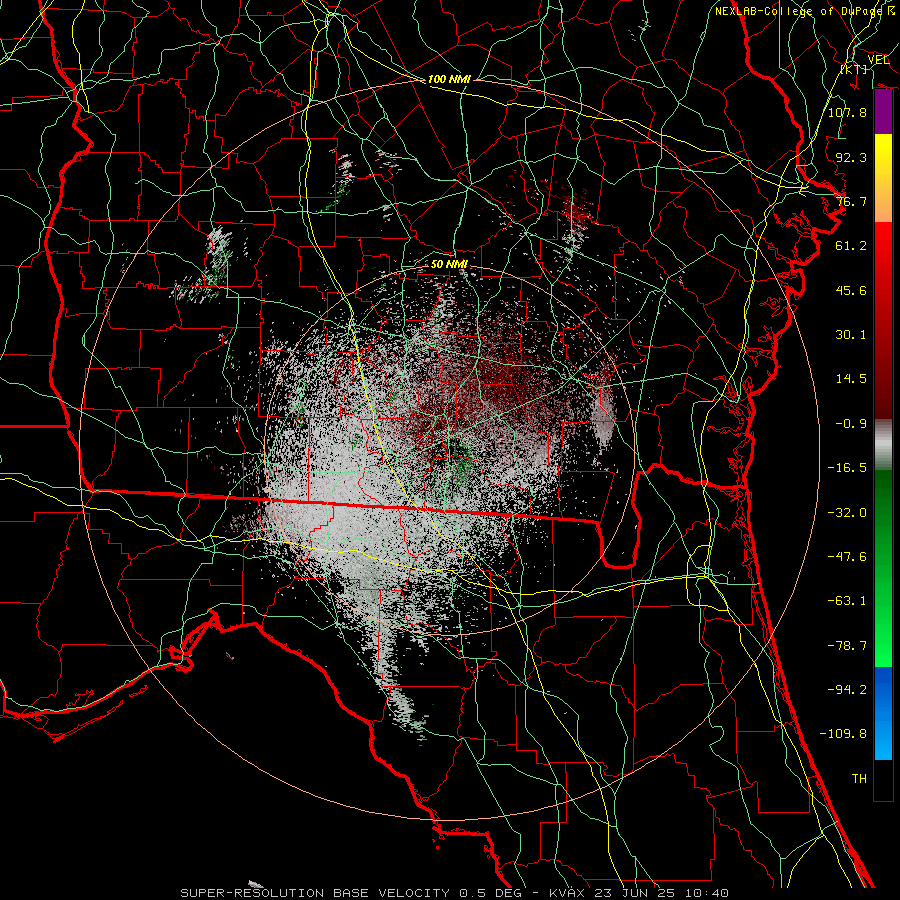
Task: Click the 76.7 value on velocity scale
Action: click(851, 201)
